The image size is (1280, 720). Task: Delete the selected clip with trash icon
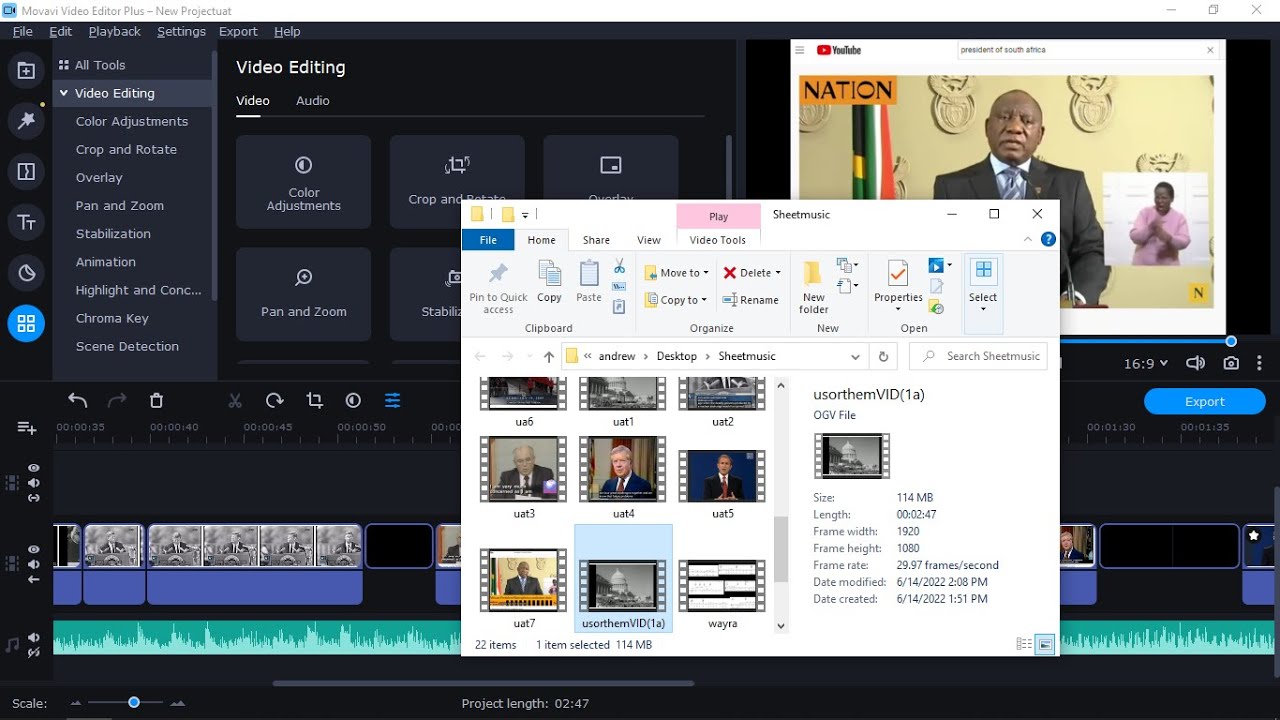click(x=156, y=401)
